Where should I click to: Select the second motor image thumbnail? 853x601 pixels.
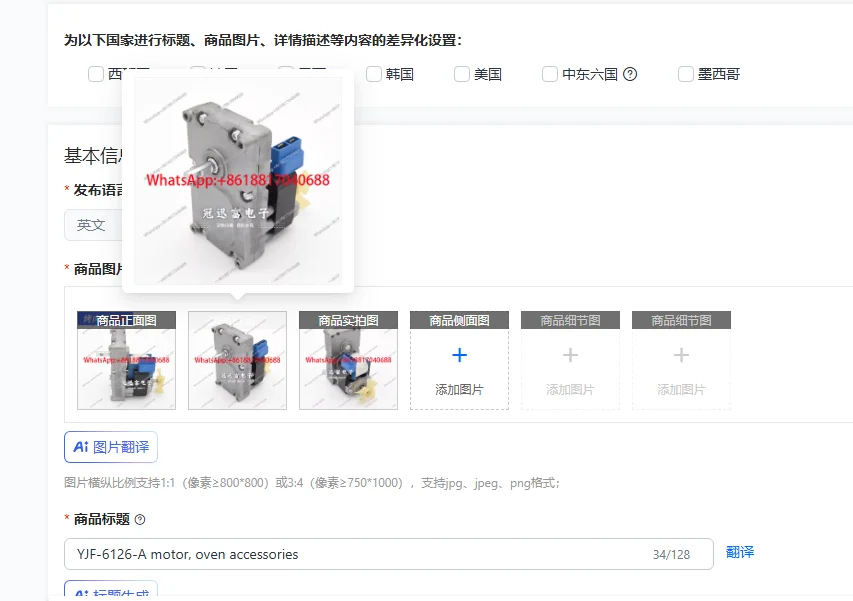tap(237, 360)
